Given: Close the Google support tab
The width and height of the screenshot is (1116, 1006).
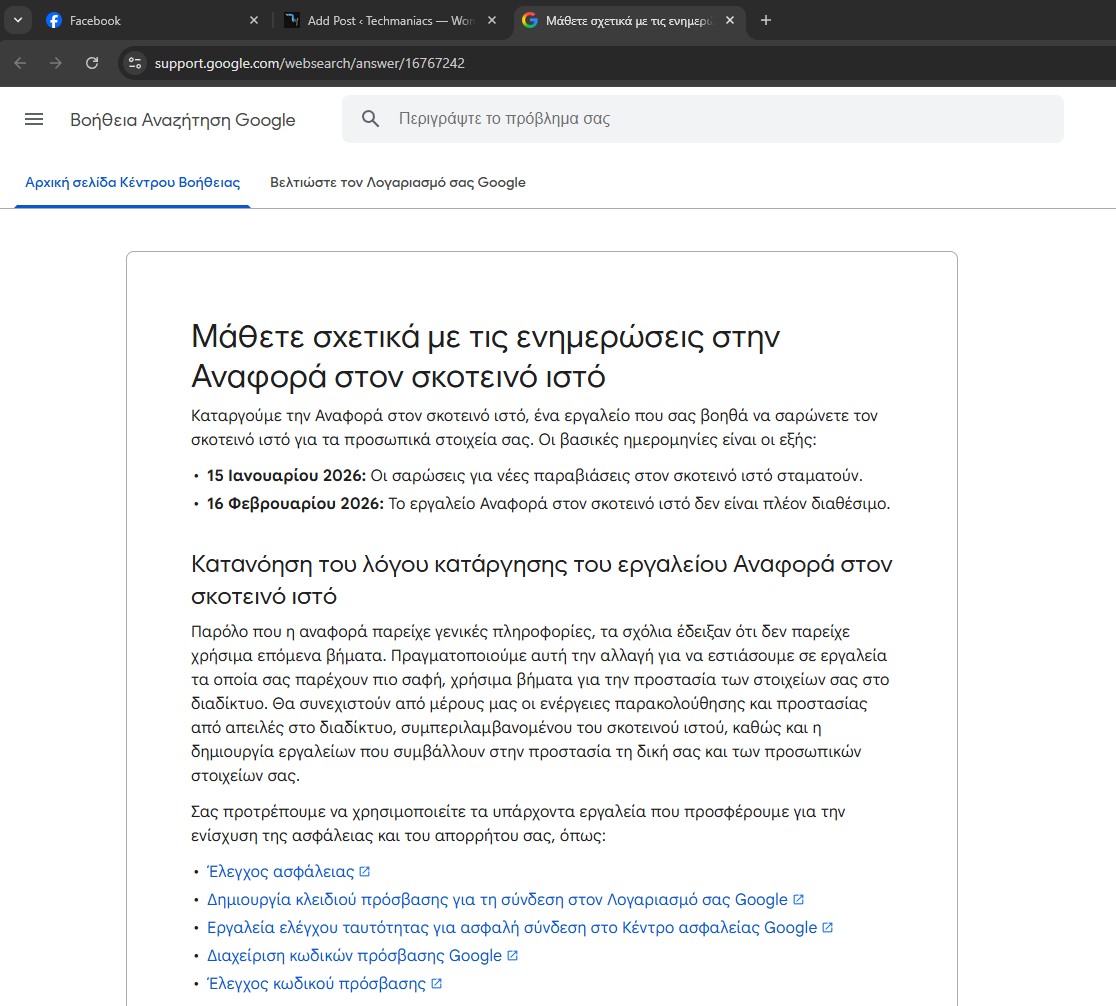Looking at the screenshot, I should pyautogui.click(x=730, y=20).
